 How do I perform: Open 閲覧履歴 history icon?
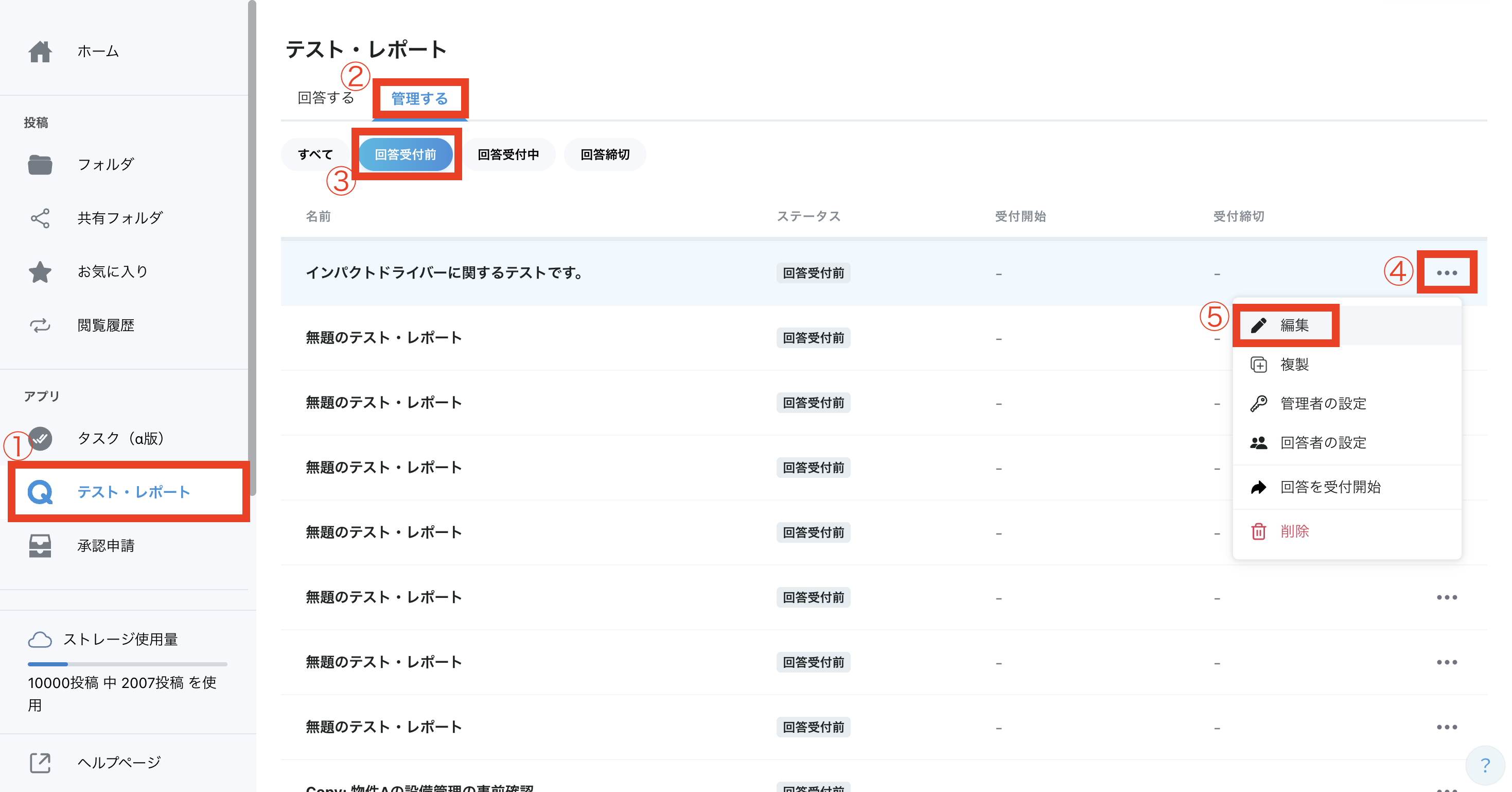pos(40,325)
